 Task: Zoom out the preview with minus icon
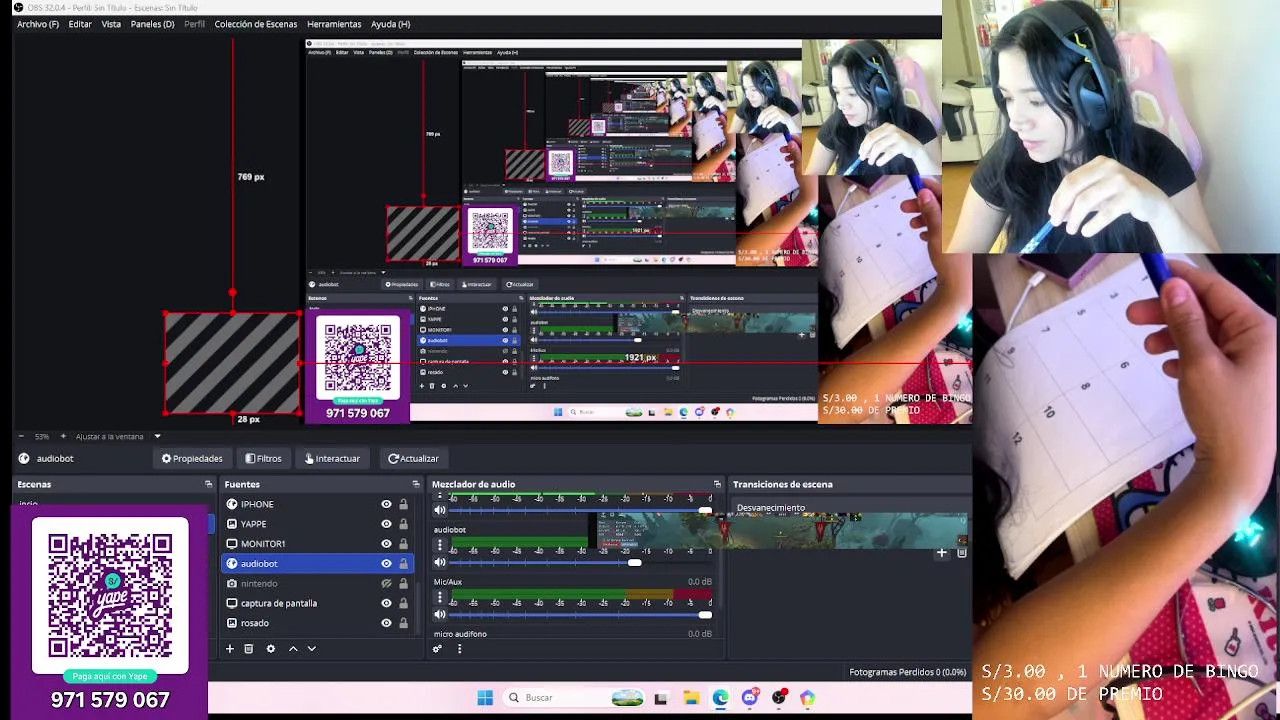(22, 436)
